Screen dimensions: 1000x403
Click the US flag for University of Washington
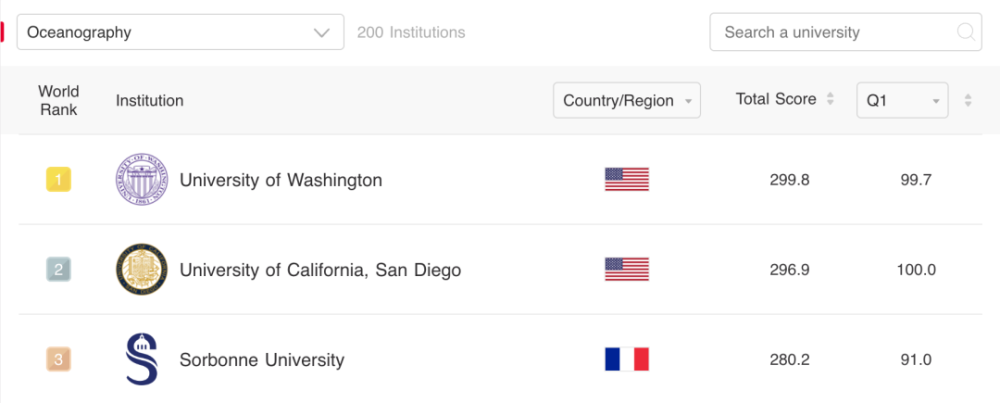coord(627,180)
